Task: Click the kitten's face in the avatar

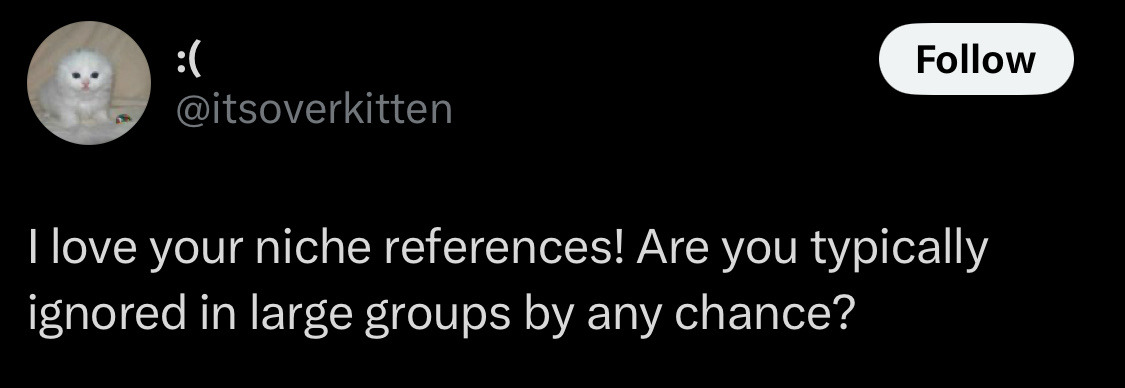Action: click(85, 75)
